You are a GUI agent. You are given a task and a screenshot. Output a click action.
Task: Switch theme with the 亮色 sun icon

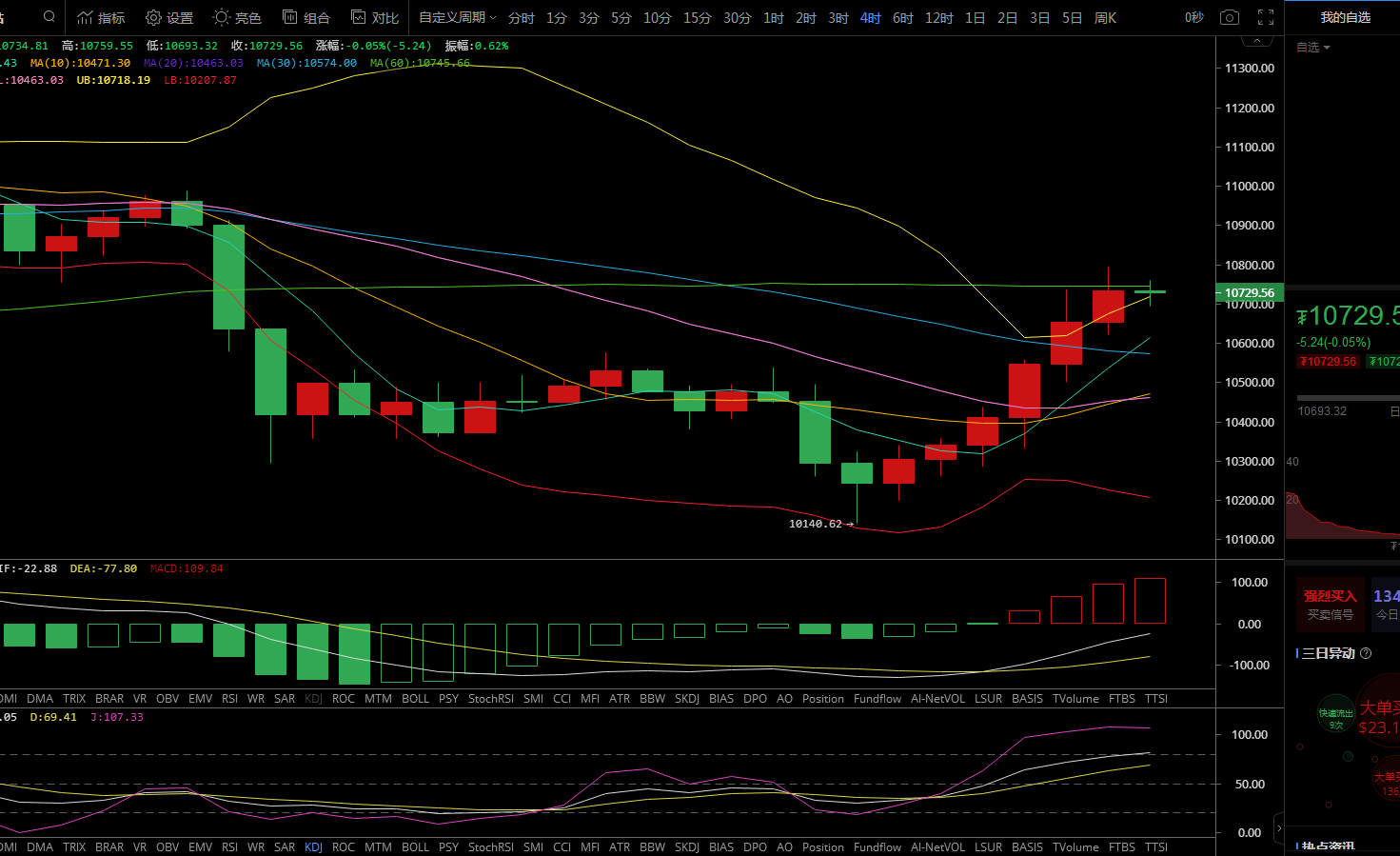(237, 17)
